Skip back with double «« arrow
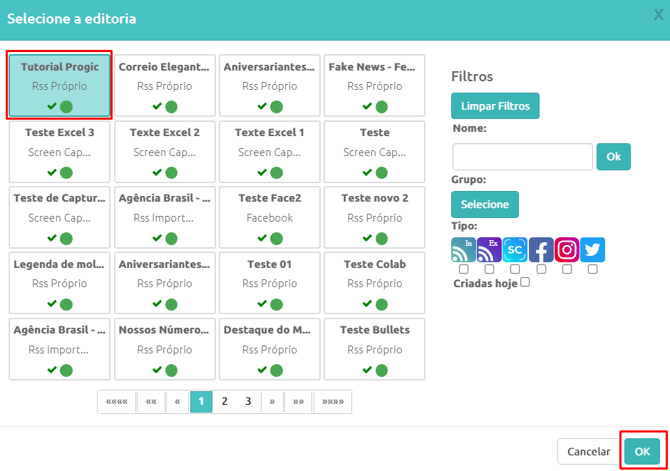Screen dimensions: 670x471 151,401
